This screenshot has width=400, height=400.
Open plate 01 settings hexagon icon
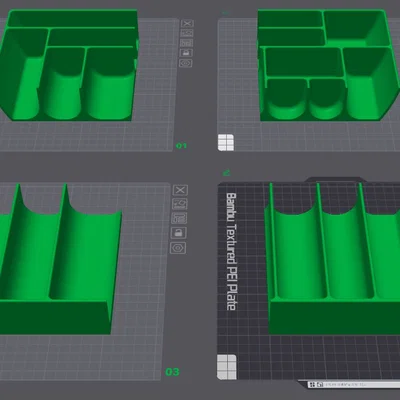186,63
